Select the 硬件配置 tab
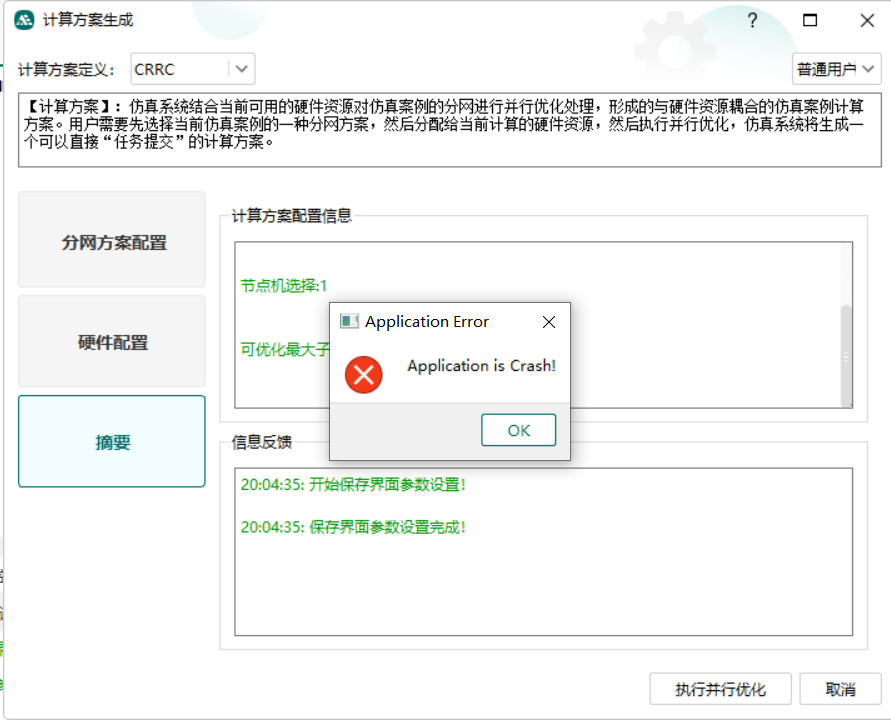The height and width of the screenshot is (724, 891). click(113, 343)
